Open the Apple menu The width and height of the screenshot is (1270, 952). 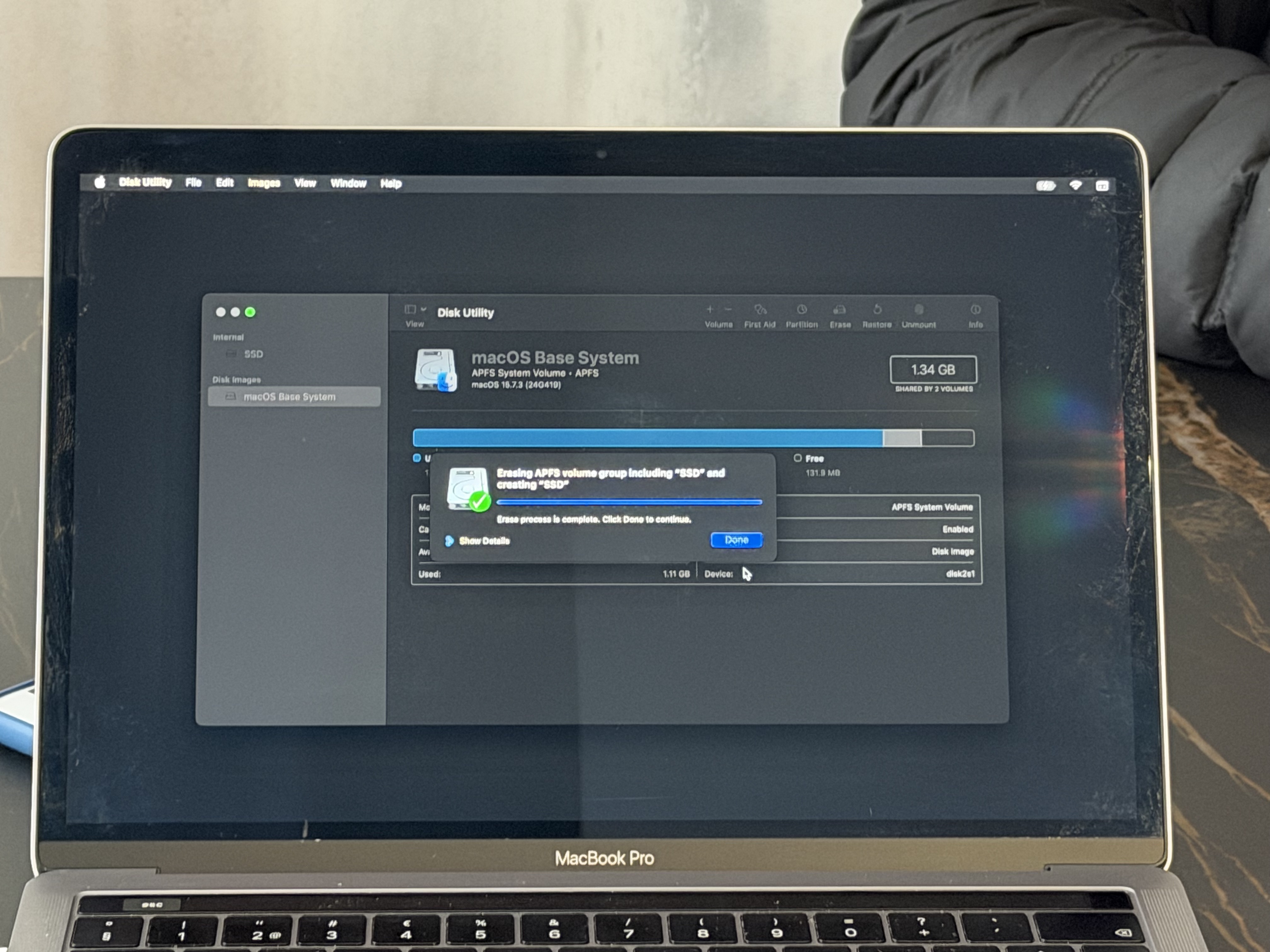tap(100, 183)
